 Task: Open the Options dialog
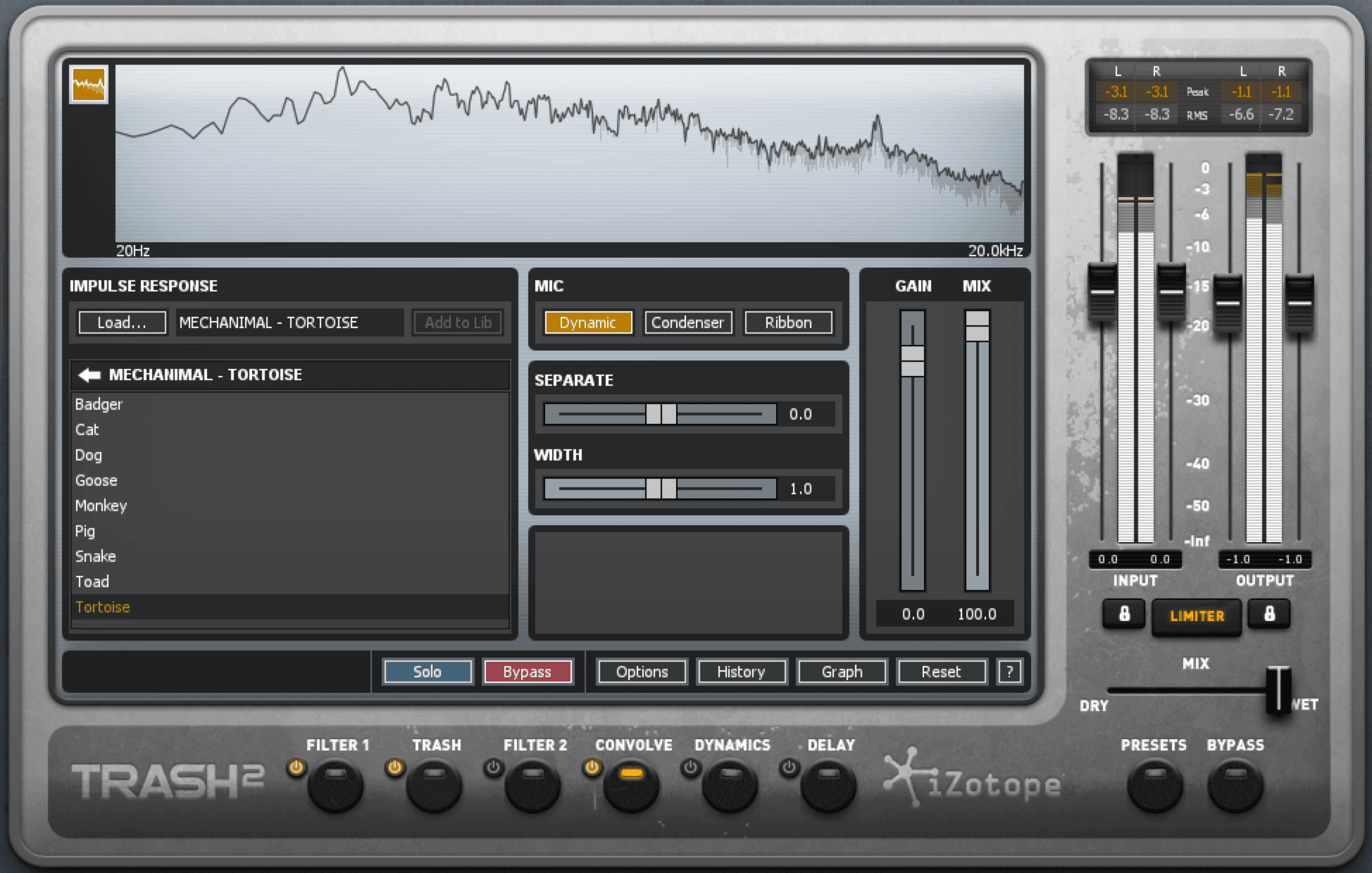point(642,672)
